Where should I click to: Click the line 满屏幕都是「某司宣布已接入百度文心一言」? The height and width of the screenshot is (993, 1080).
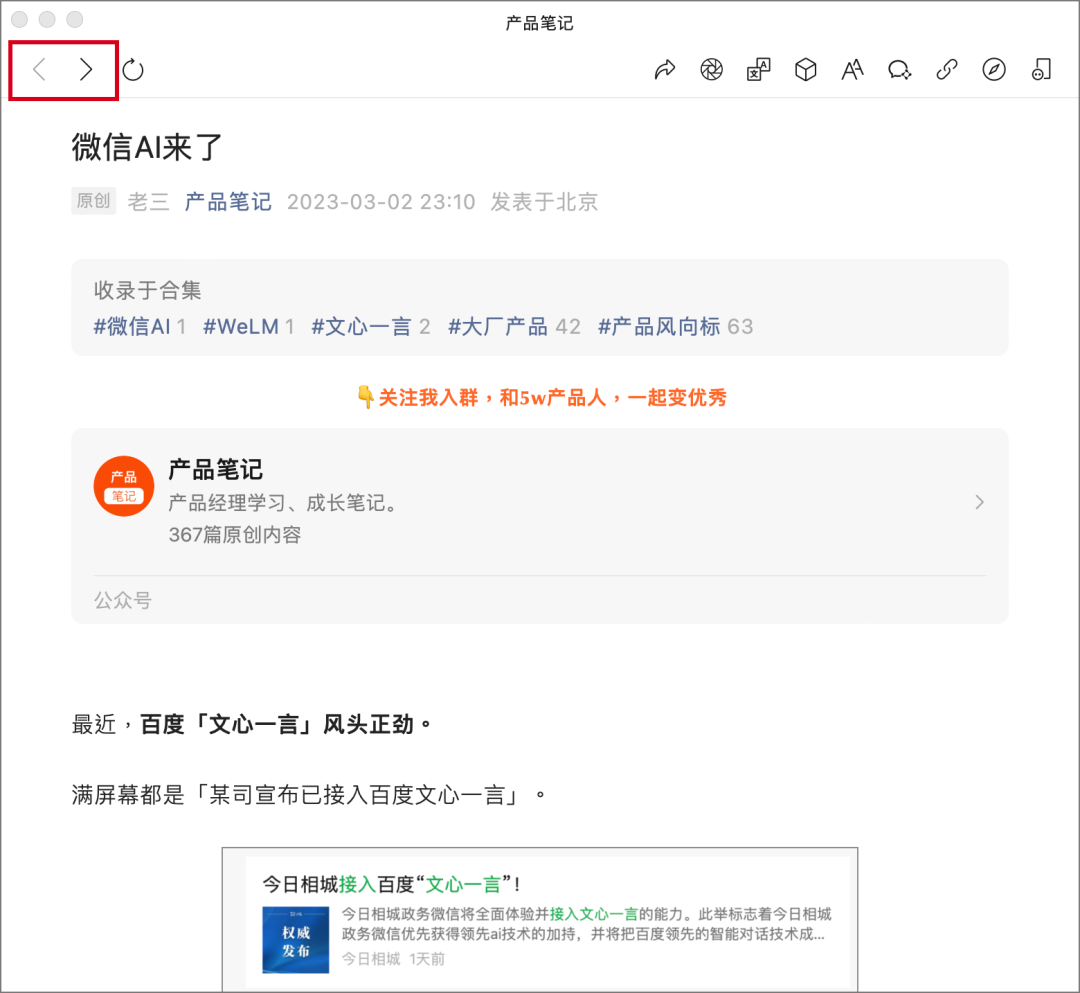[x=309, y=795]
